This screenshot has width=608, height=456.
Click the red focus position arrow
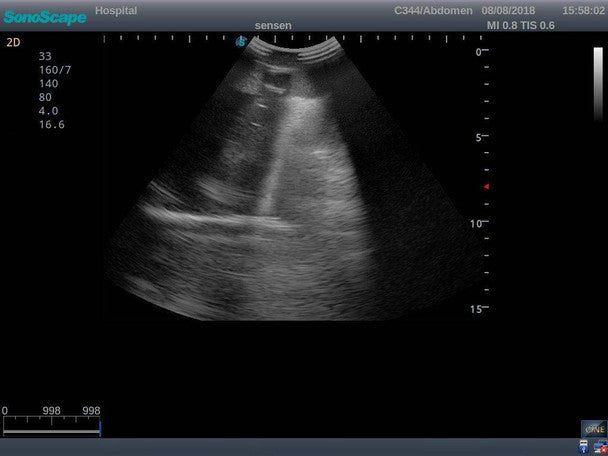(x=486, y=187)
